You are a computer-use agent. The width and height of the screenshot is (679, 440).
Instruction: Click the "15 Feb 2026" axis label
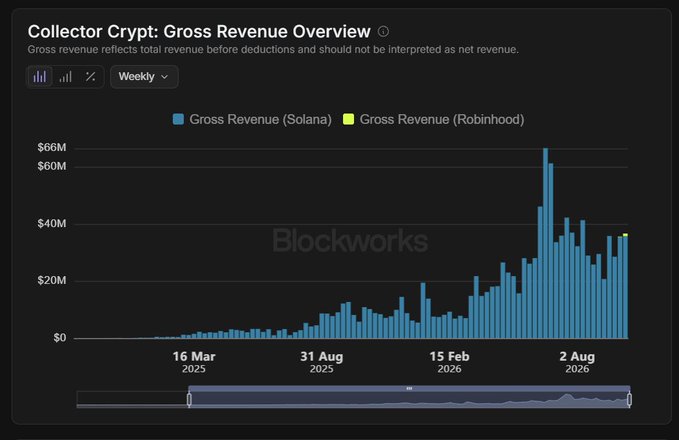(x=449, y=362)
